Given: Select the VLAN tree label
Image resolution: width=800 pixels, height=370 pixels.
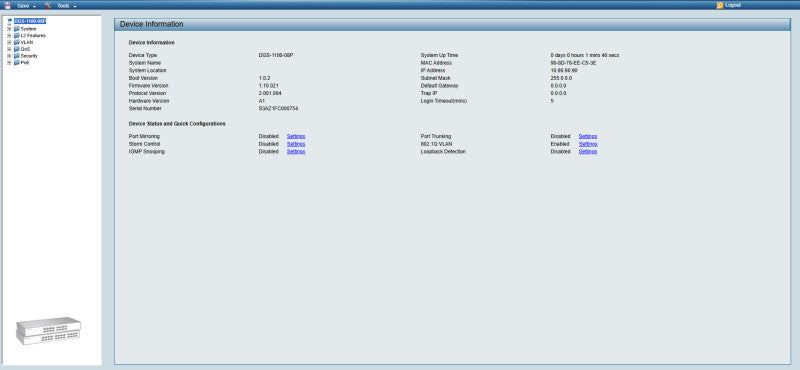Looking at the screenshot, I should click(27, 42).
